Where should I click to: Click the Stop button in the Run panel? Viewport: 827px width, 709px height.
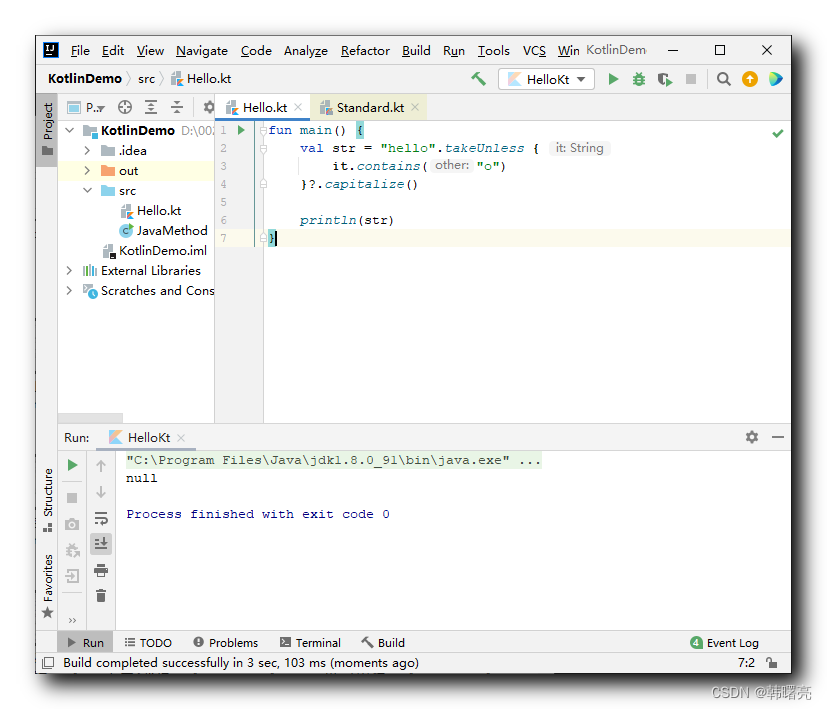coord(72,498)
